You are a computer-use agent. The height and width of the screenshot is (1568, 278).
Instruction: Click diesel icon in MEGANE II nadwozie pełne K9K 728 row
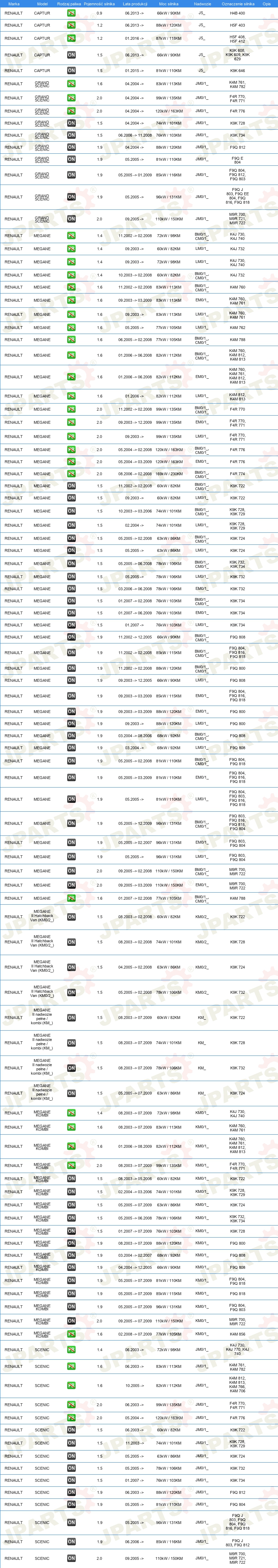coord(71,1043)
